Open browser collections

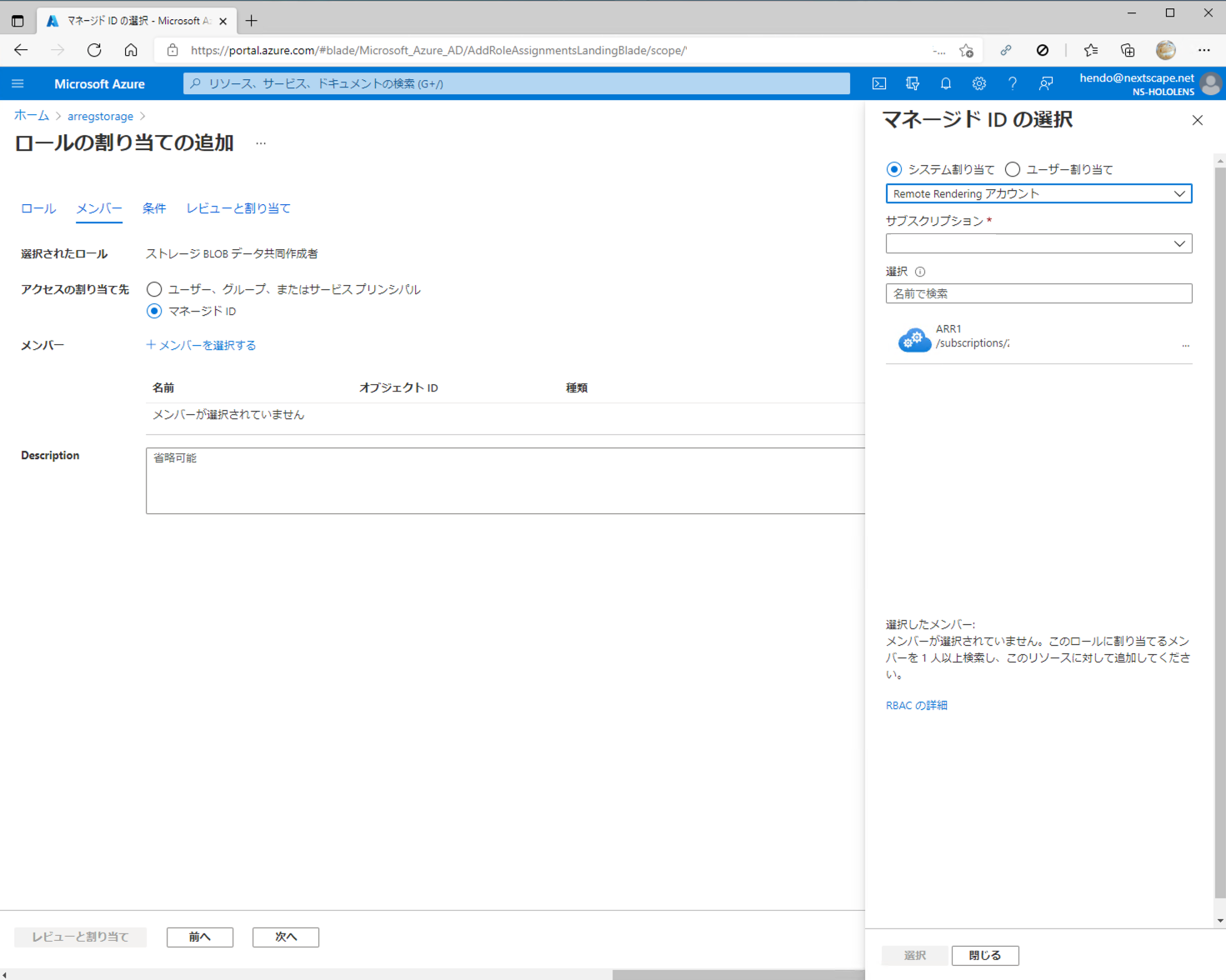pyautogui.click(x=1128, y=50)
